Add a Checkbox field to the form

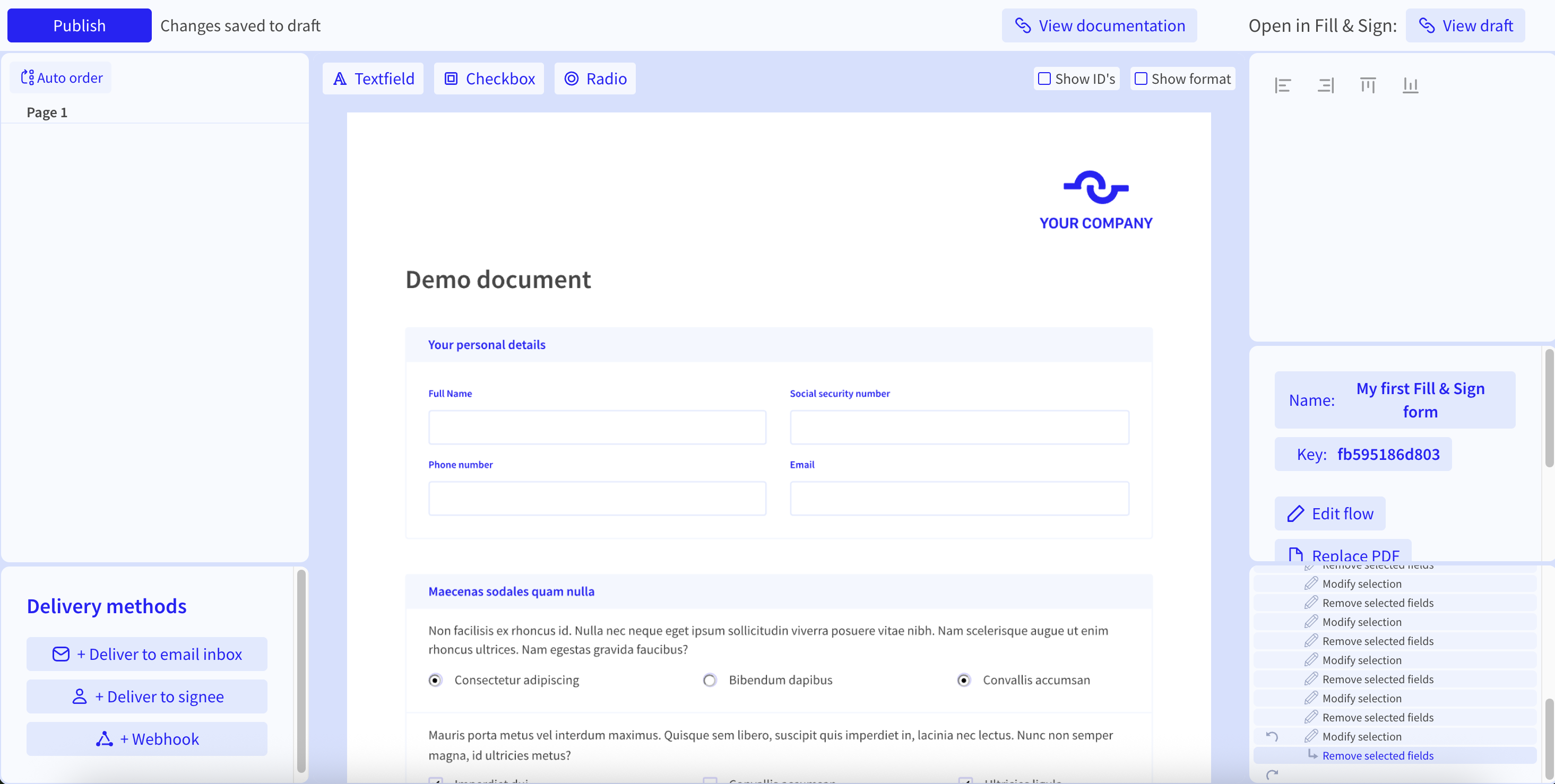[x=489, y=79]
